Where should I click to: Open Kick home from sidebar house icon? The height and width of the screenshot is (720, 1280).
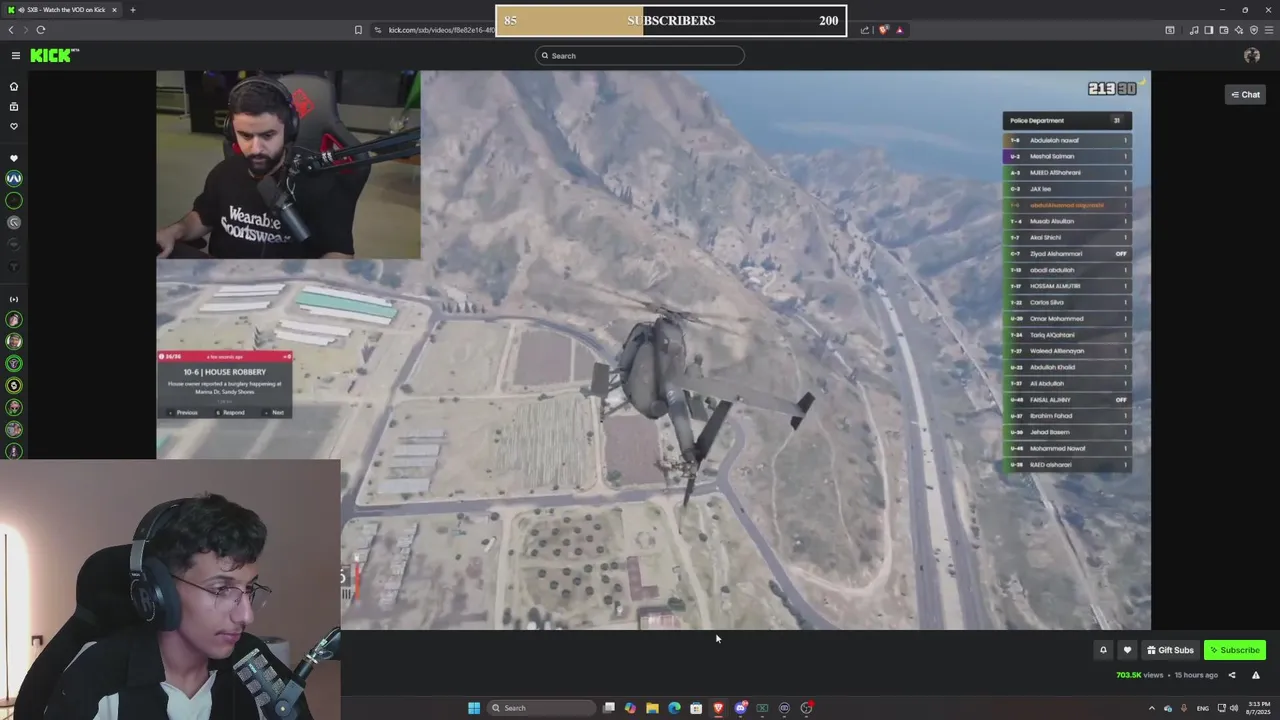pos(14,86)
